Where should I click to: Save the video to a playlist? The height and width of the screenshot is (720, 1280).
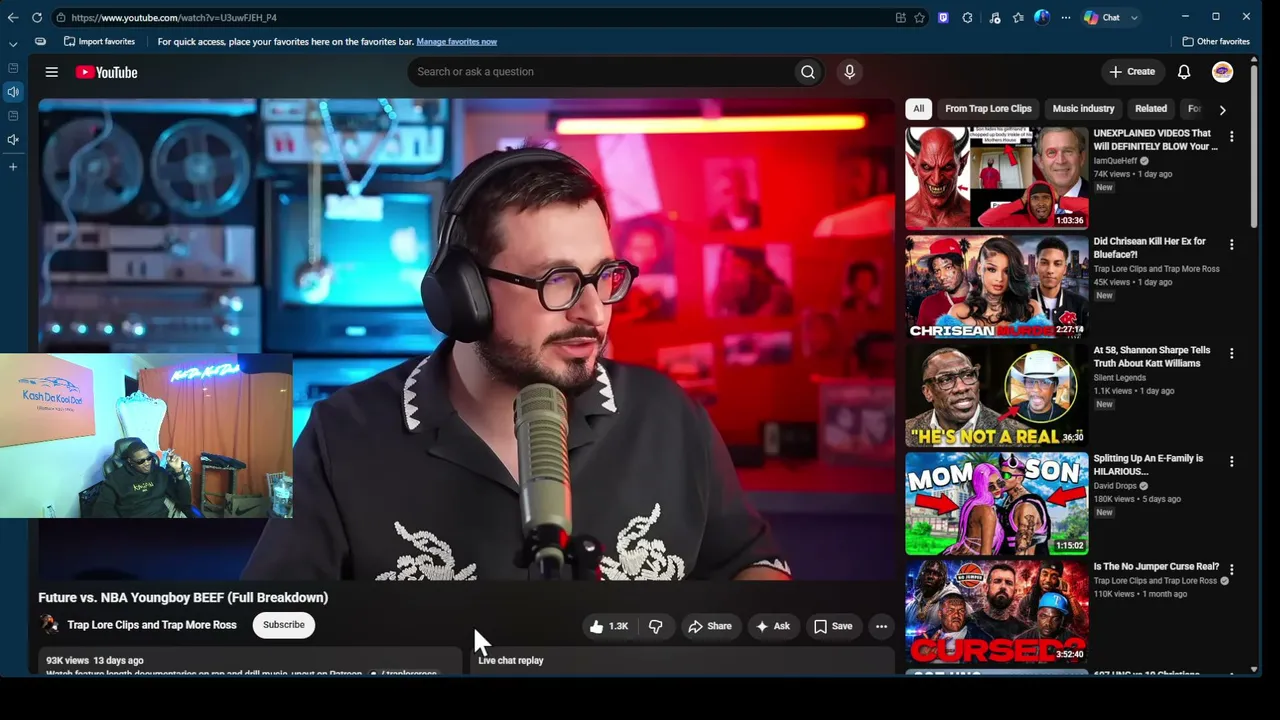pos(833,626)
